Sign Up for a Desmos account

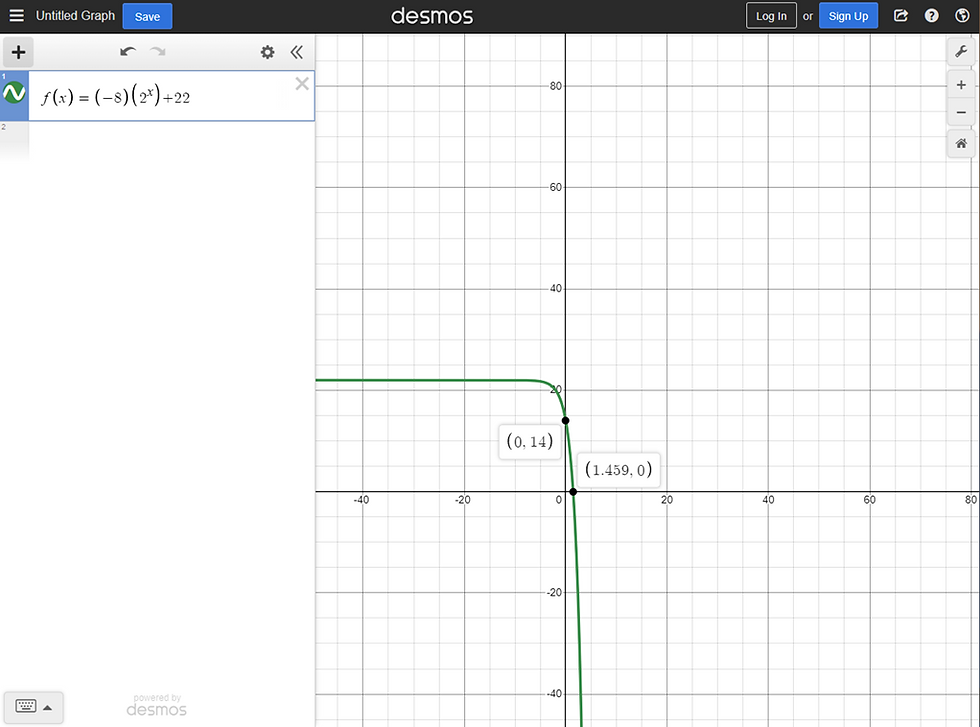(848, 15)
